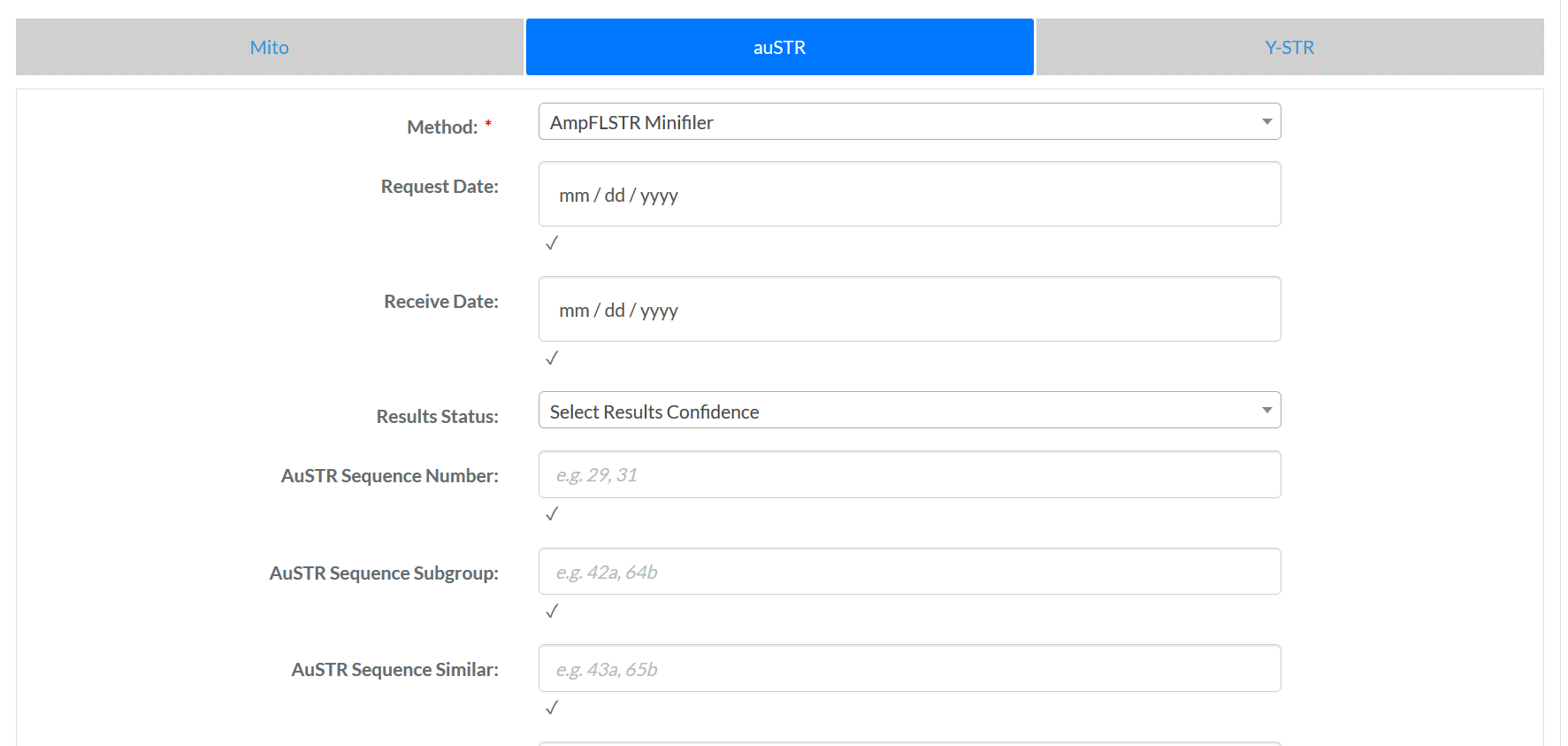Click the AuSTR Sequence Subgroup label

[384, 573]
